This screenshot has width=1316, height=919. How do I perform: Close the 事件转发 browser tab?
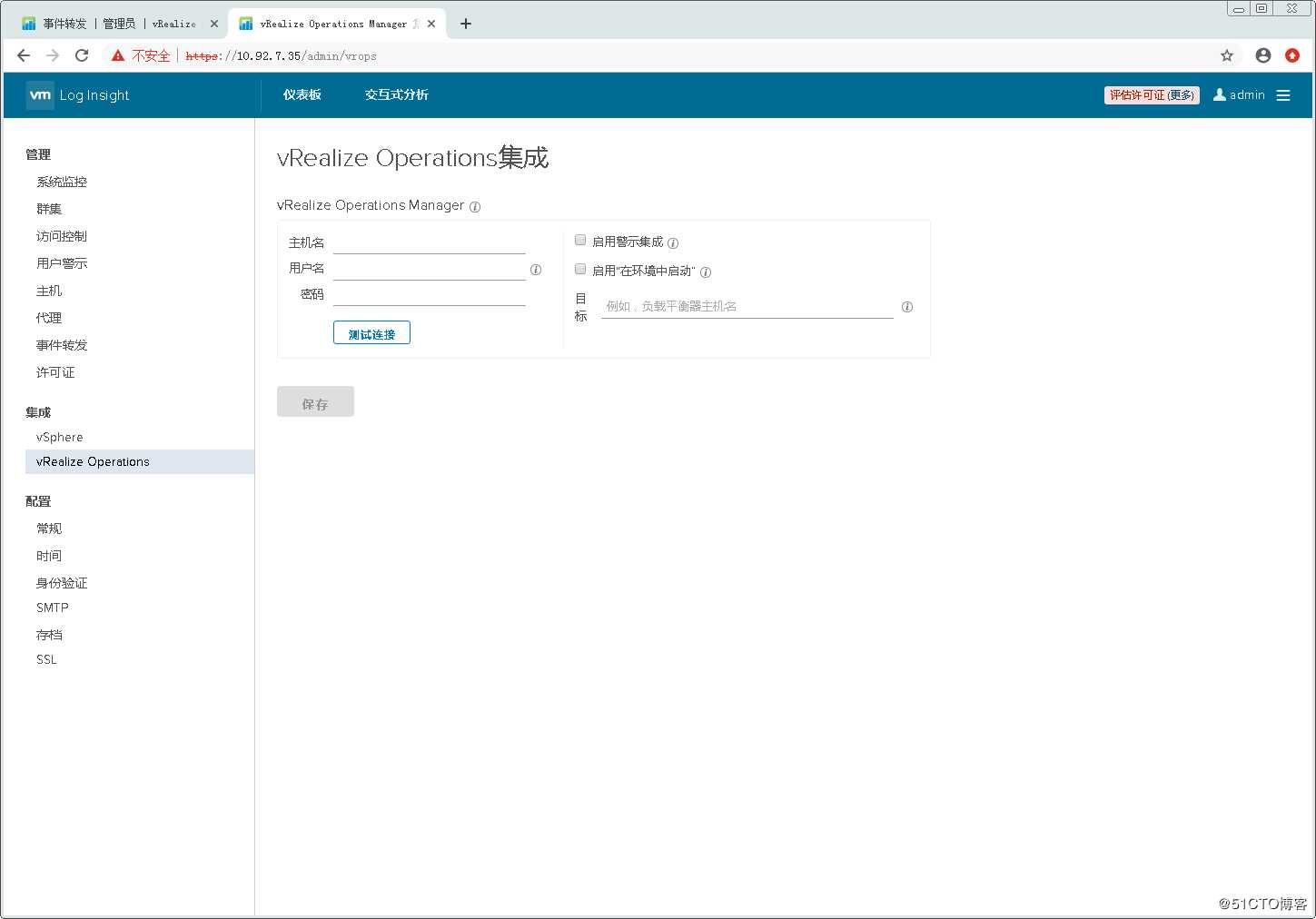click(214, 24)
